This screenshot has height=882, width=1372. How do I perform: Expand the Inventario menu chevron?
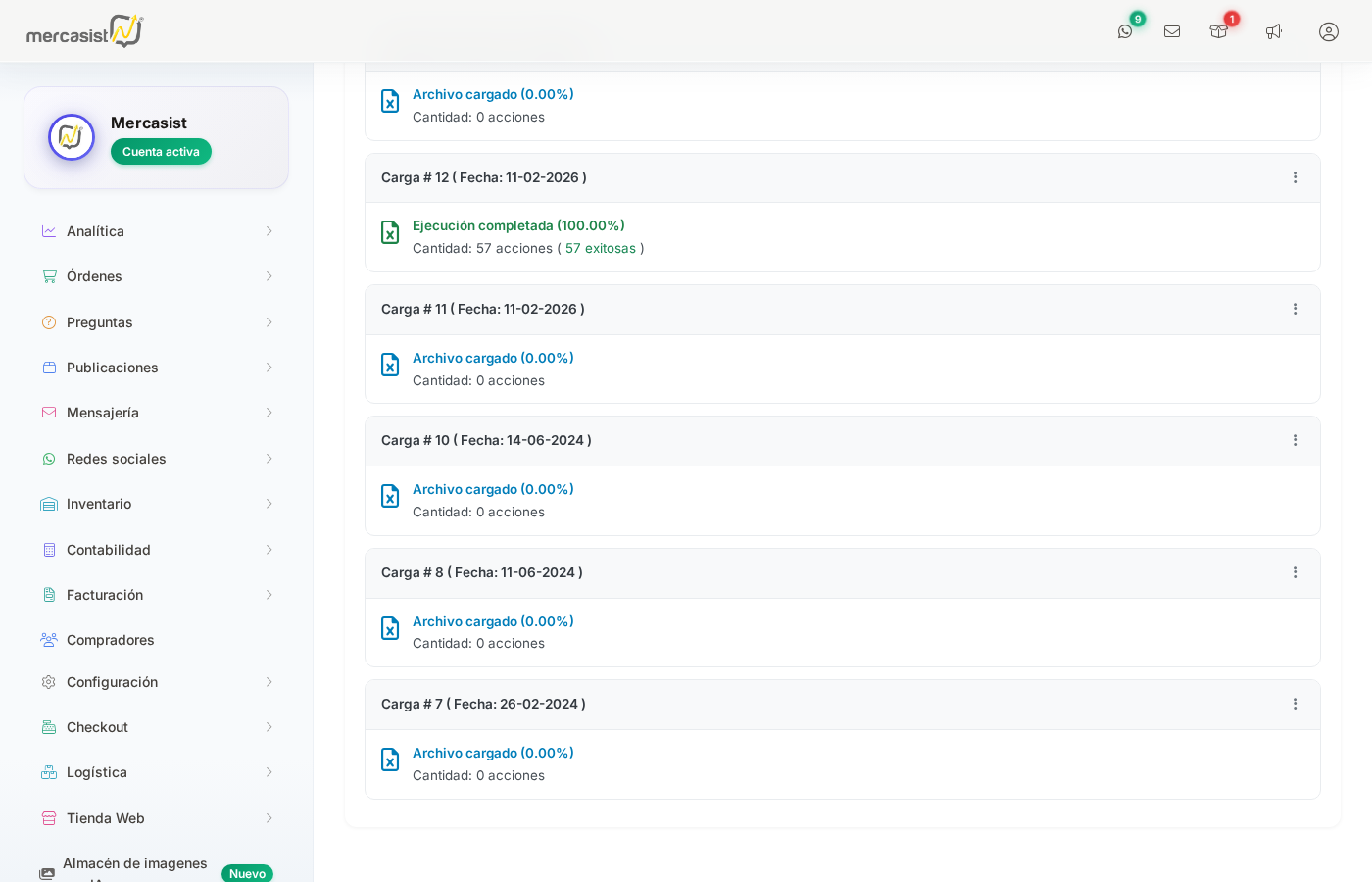pos(269,504)
